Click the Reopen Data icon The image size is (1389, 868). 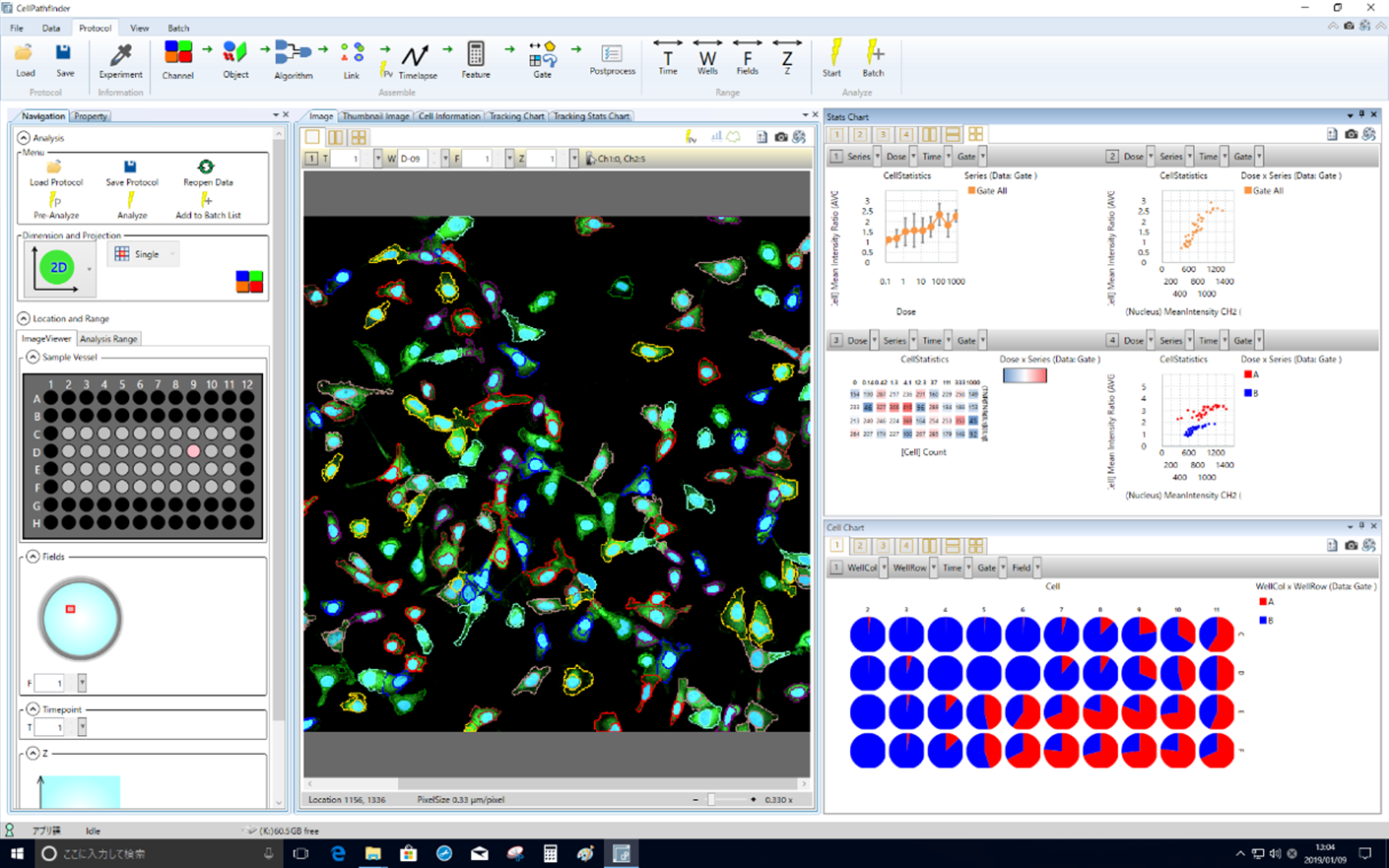207,168
